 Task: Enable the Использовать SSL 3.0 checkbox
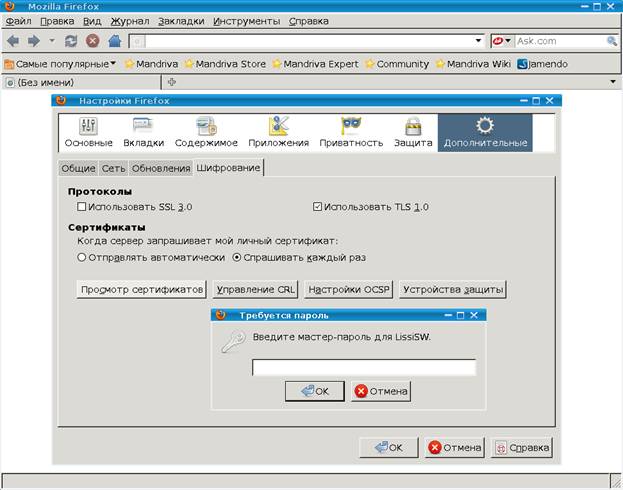pyautogui.click(x=83, y=207)
